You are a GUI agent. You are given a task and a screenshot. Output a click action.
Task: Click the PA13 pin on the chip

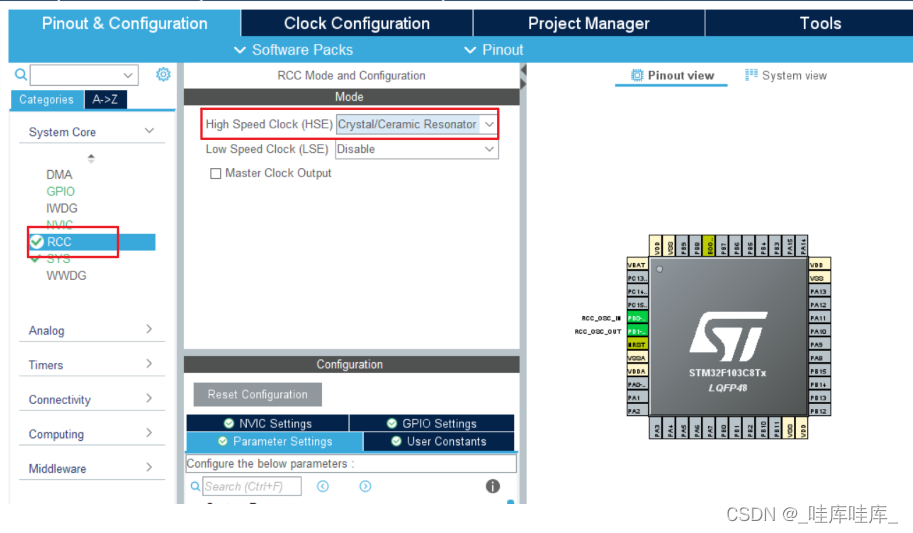[x=819, y=291]
